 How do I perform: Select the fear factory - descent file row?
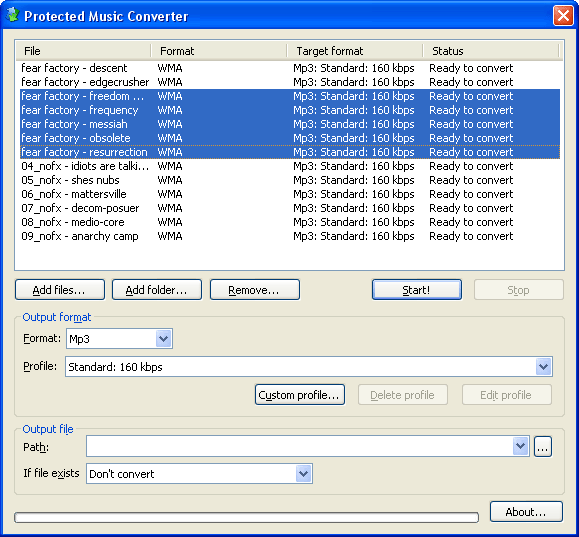tap(290, 68)
